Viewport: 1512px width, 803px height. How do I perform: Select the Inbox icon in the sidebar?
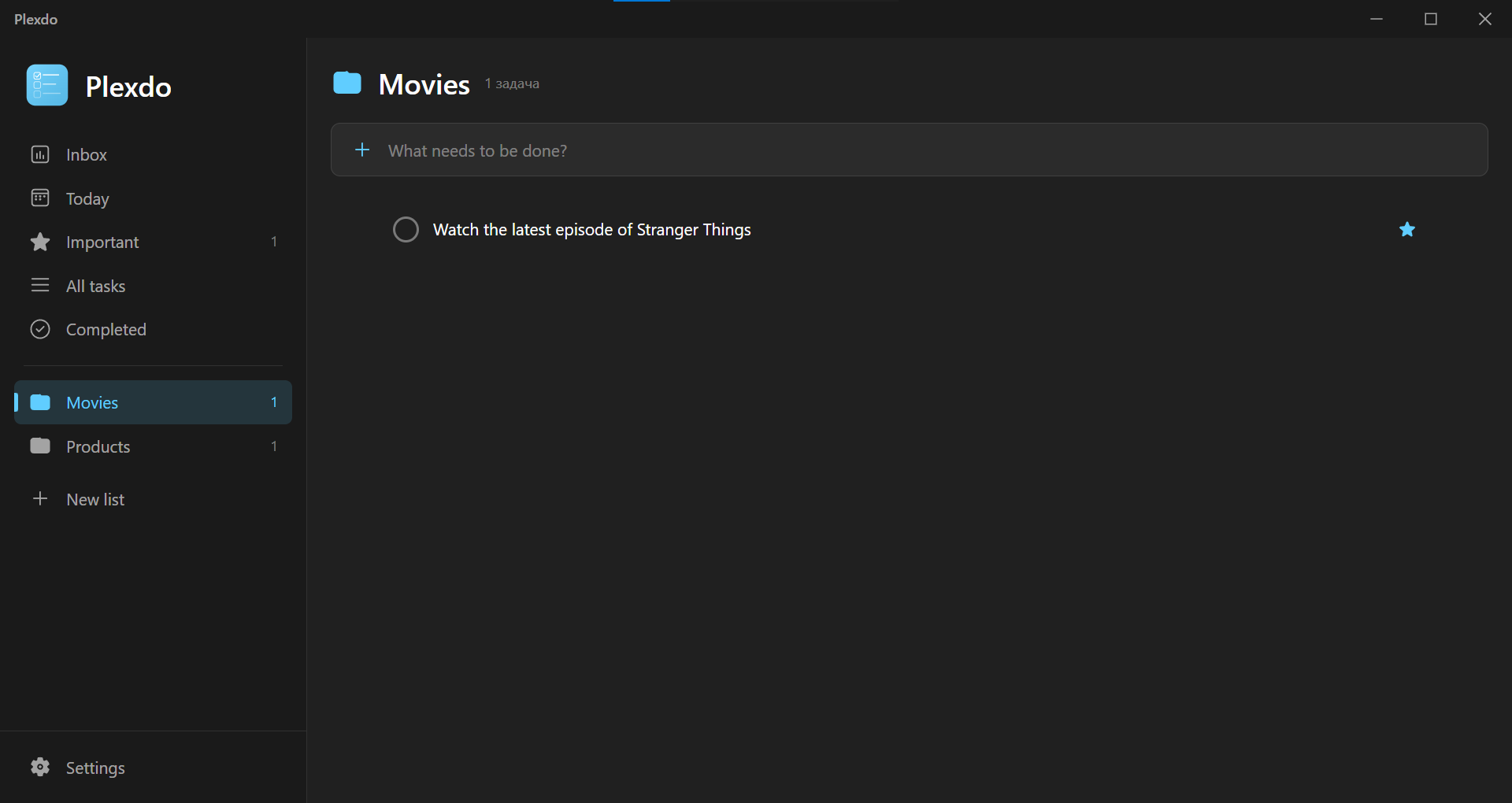click(x=40, y=154)
